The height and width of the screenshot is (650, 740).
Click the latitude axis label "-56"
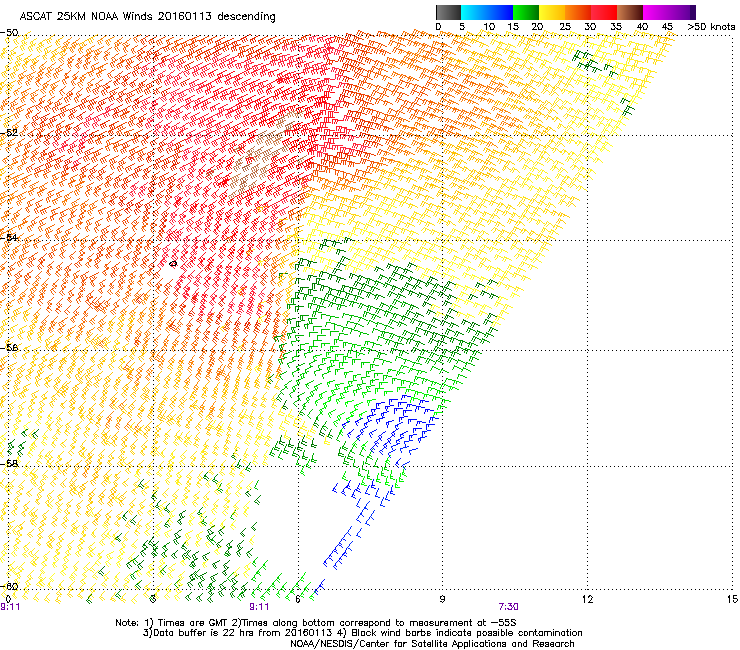point(9,348)
